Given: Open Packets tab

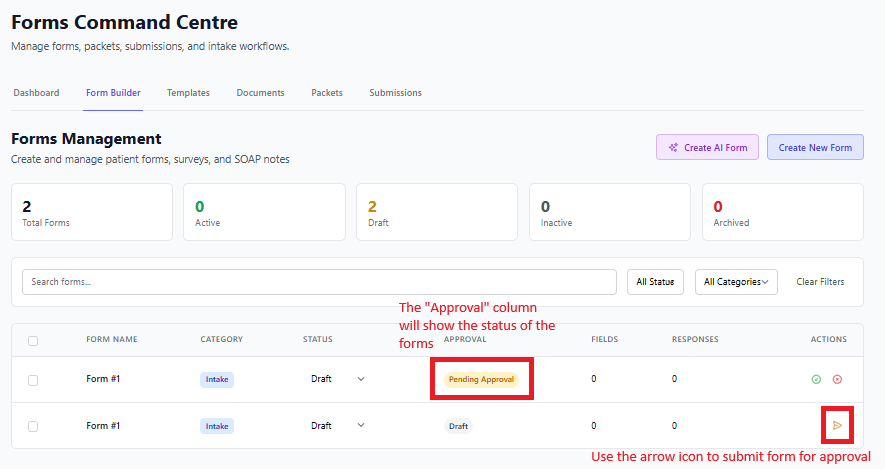Looking at the screenshot, I should [x=327, y=93].
